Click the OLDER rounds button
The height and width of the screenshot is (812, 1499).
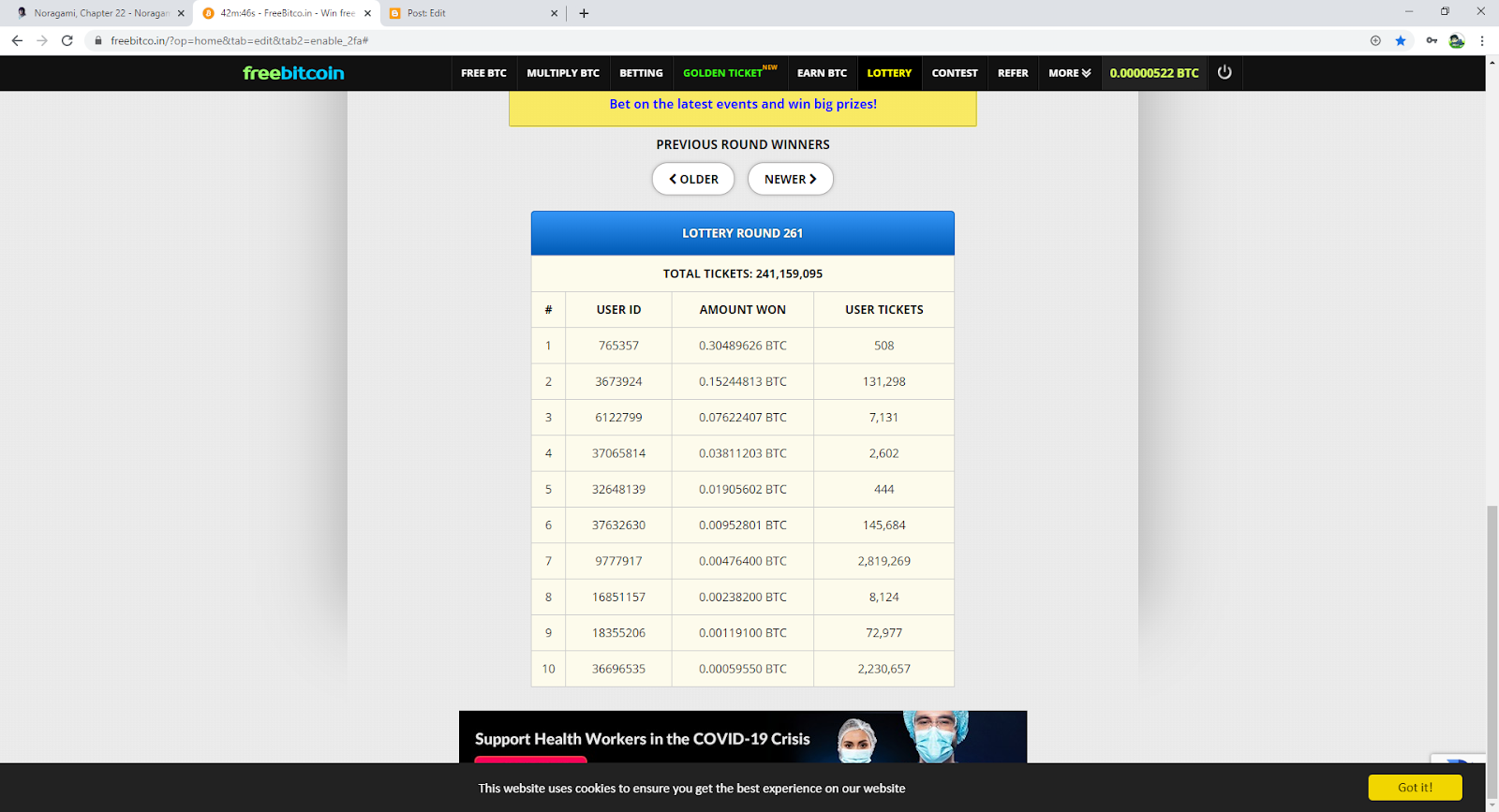click(x=693, y=179)
